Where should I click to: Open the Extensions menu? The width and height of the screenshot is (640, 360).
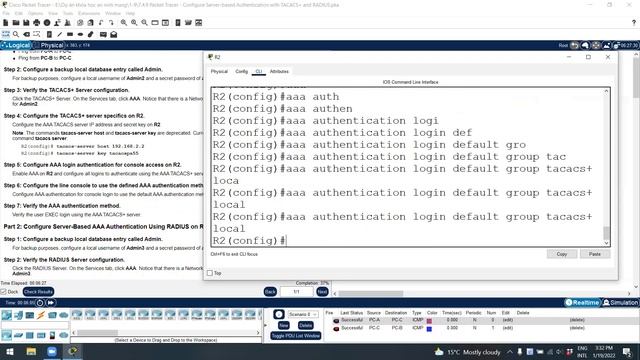89,13
